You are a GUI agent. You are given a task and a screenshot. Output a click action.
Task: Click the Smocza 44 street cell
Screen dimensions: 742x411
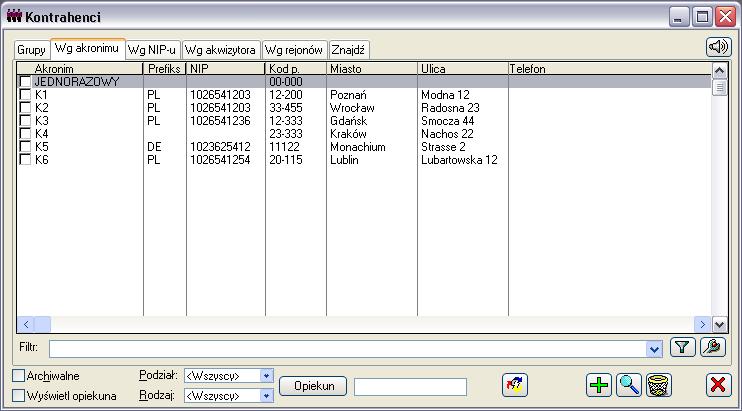(448, 121)
